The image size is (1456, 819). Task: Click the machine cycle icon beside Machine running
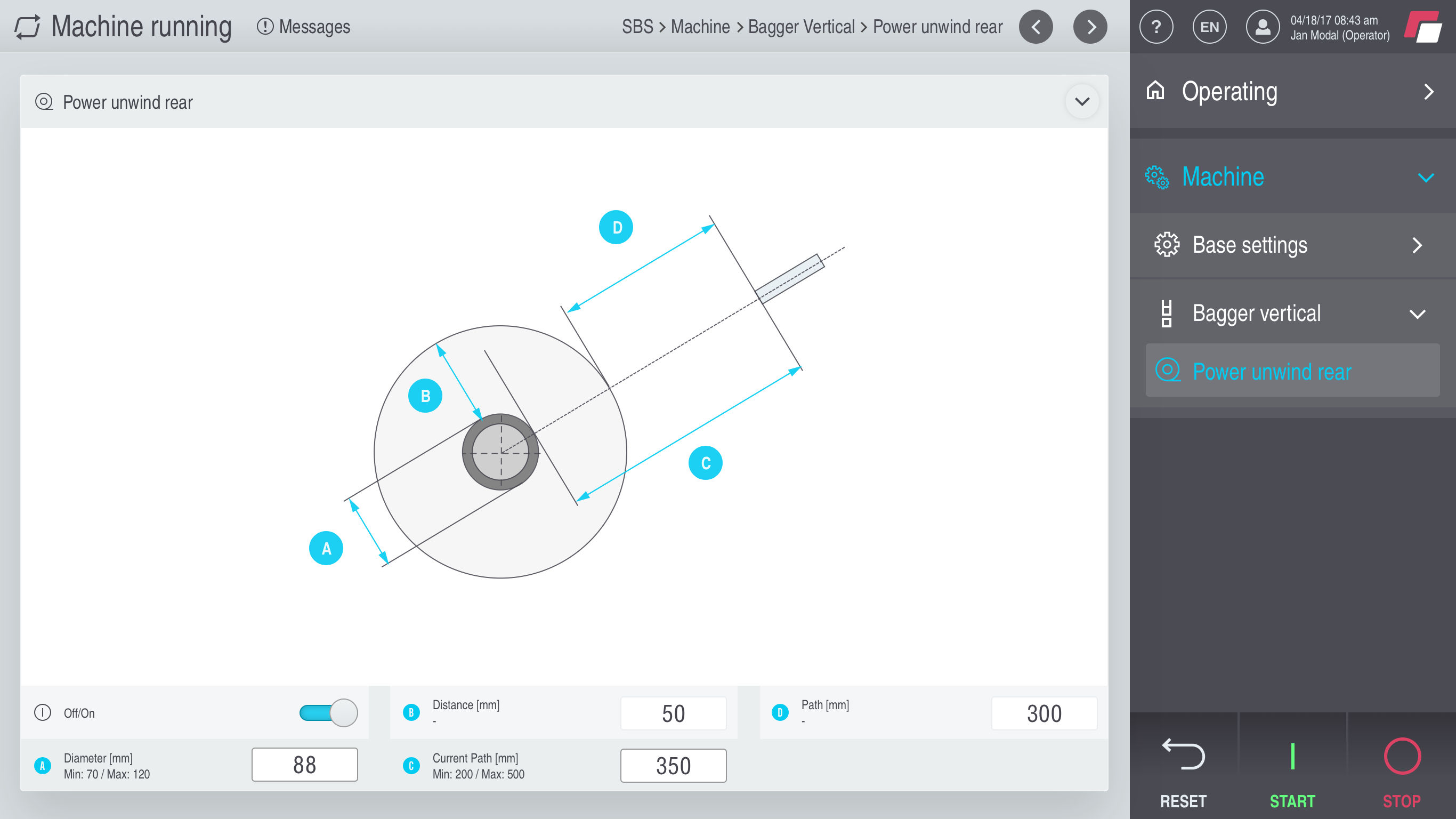28,26
